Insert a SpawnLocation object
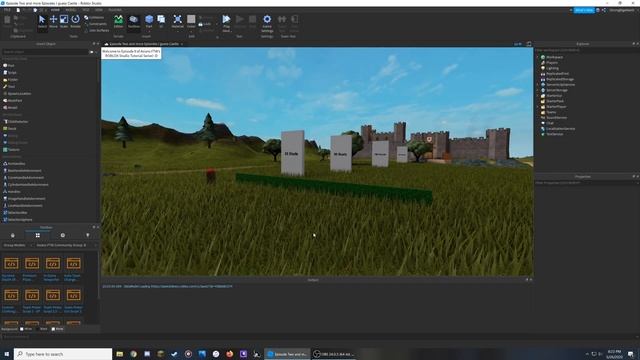 17,93
